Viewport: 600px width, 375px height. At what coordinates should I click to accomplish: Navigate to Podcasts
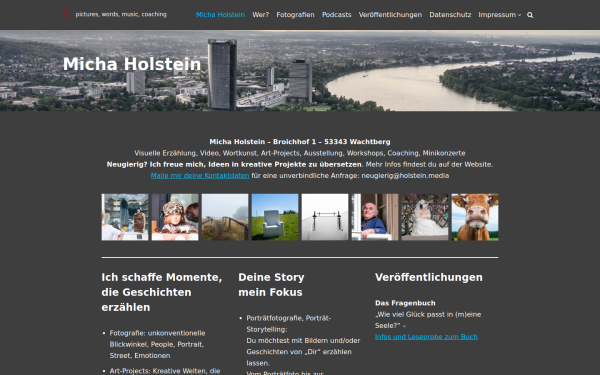336,15
